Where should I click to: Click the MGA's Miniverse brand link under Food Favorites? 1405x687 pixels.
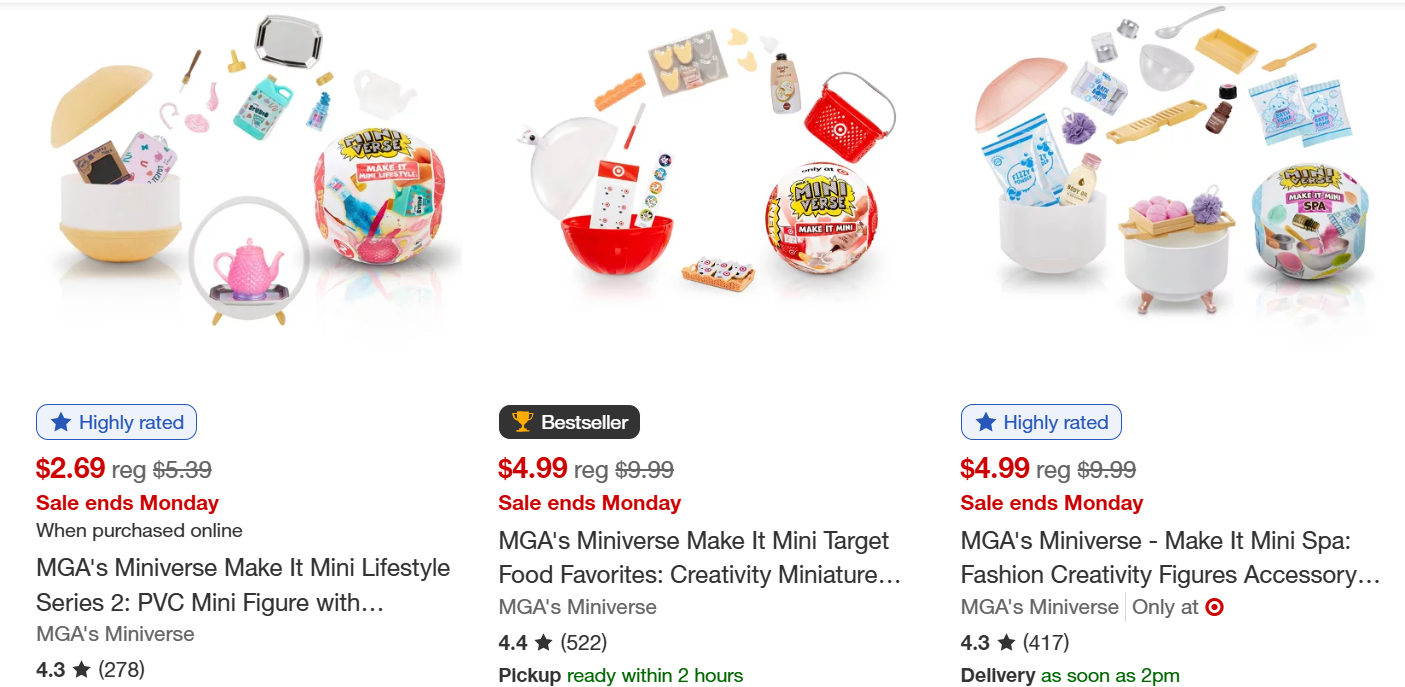coord(577,607)
